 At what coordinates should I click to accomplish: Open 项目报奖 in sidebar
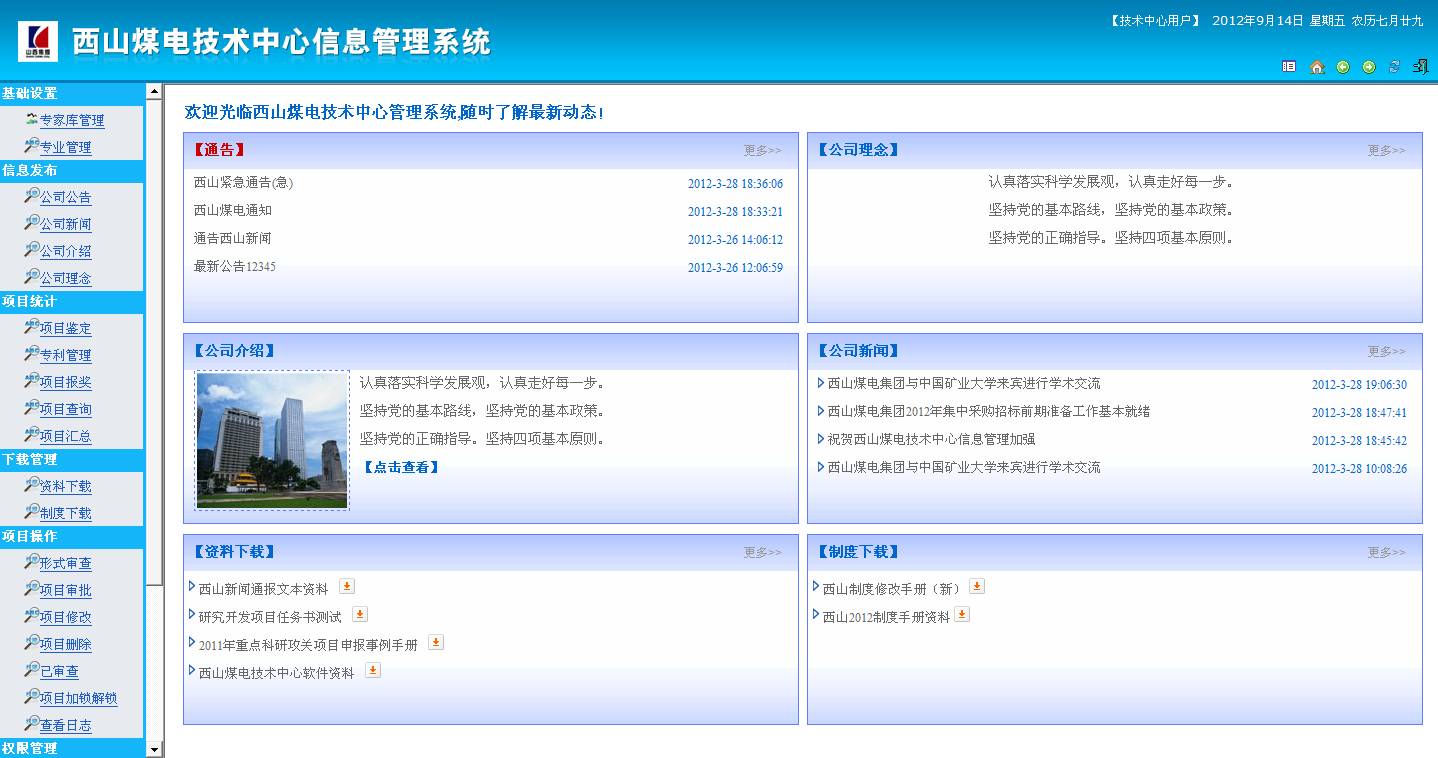coord(65,383)
